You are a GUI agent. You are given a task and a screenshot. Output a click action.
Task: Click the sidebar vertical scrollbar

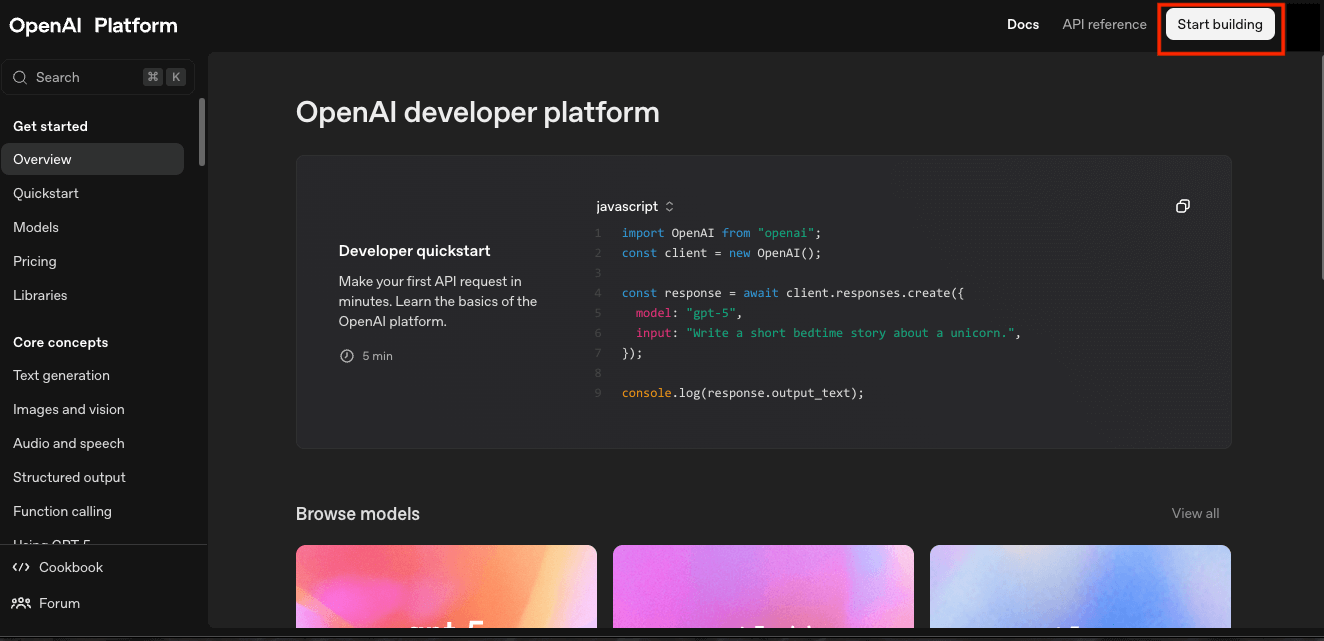202,130
